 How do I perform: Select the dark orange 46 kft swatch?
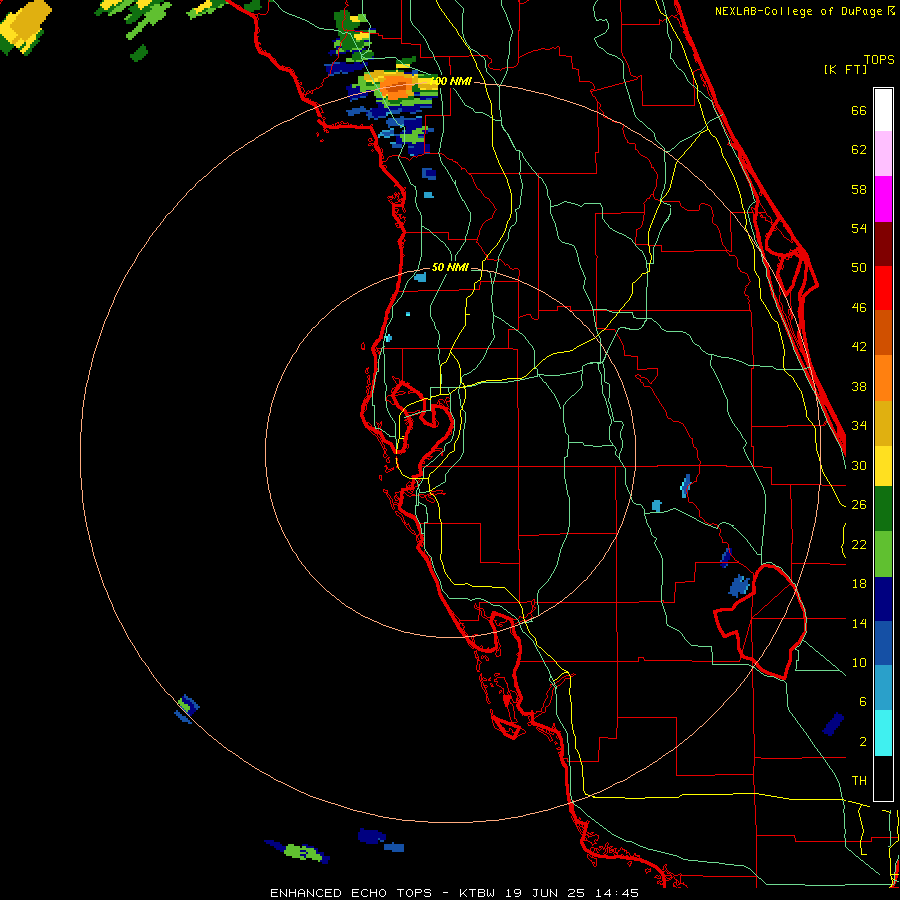click(x=883, y=333)
